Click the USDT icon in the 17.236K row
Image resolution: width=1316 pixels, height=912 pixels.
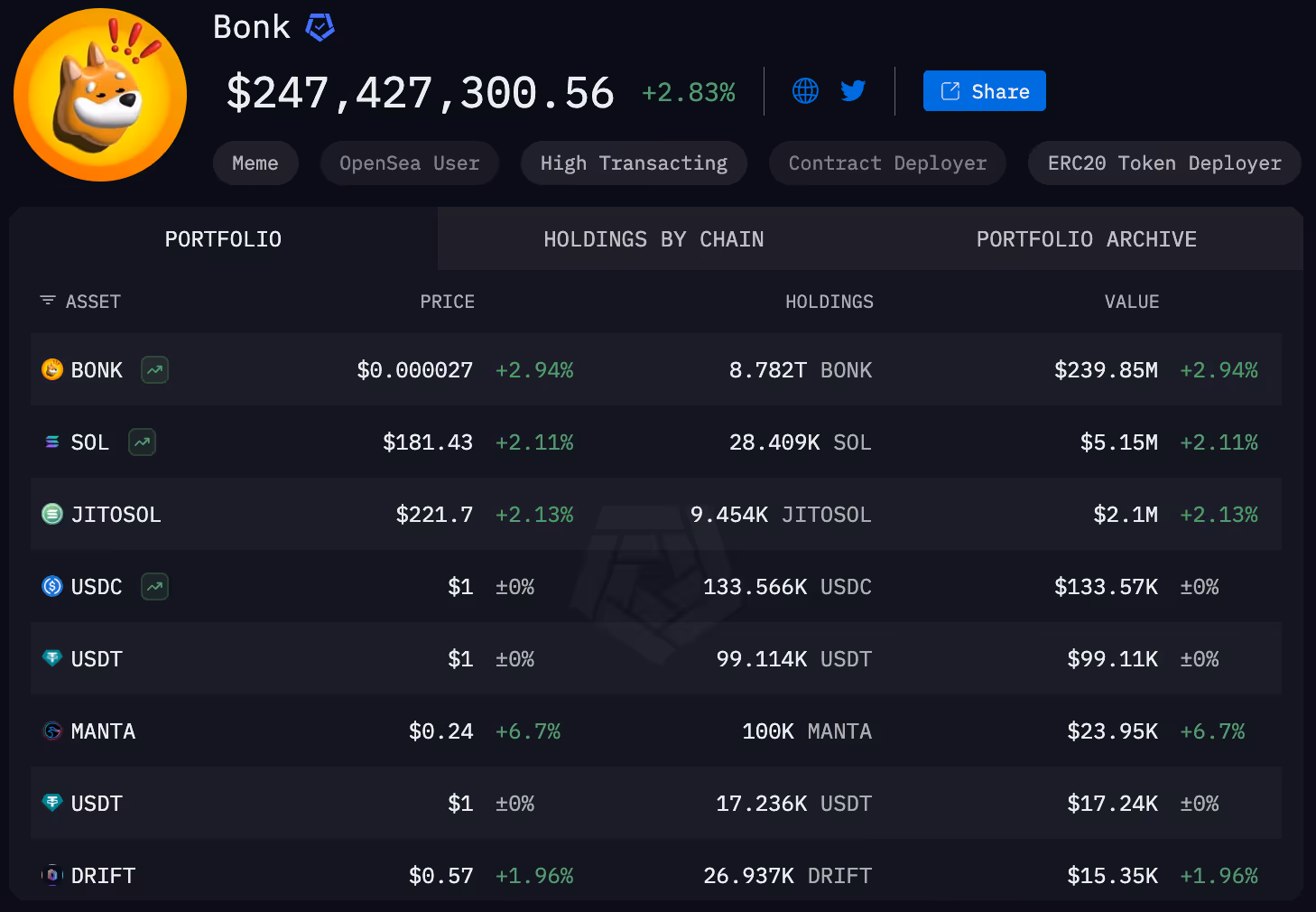(52, 803)
